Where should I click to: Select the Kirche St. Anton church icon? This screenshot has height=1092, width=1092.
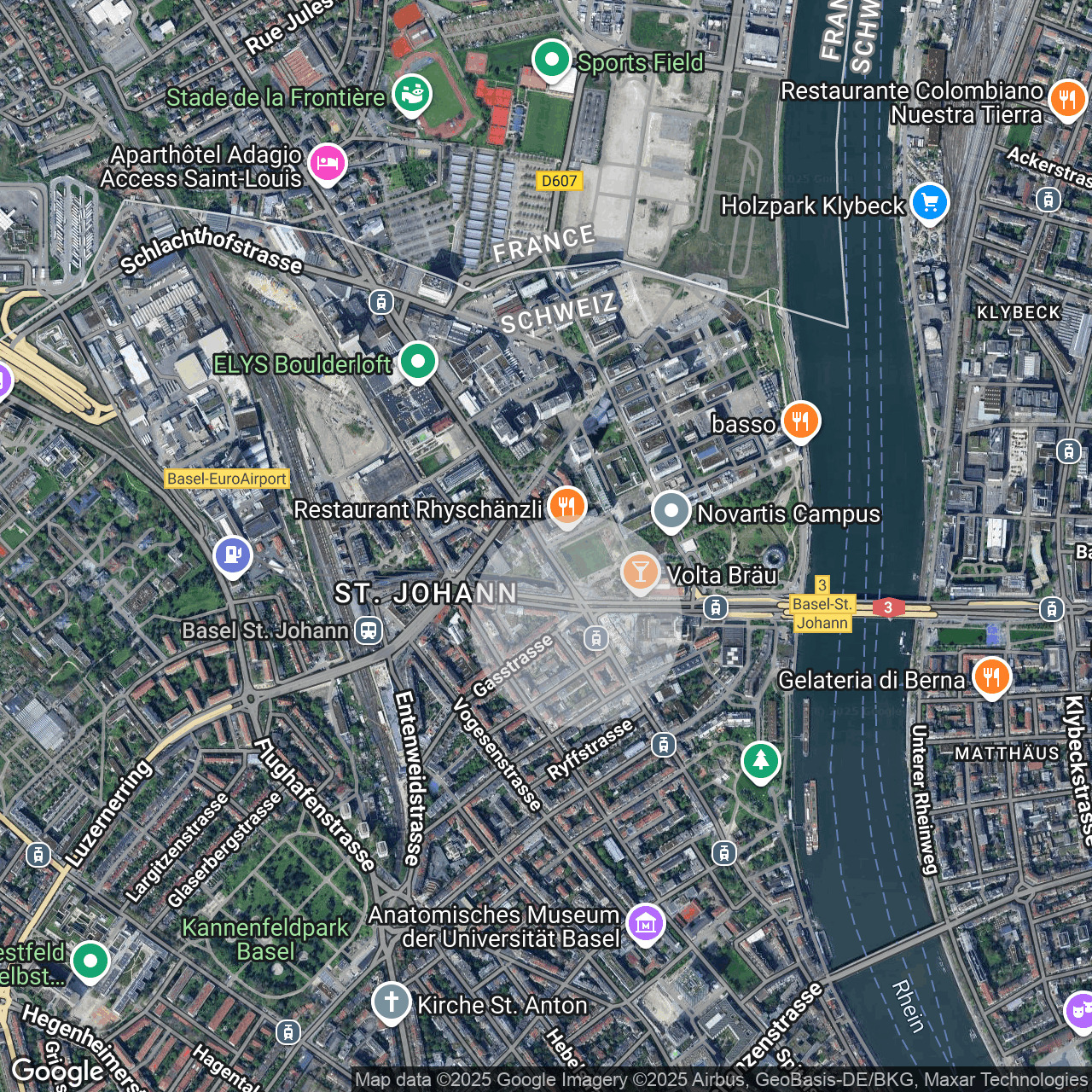click(392, 1002)
